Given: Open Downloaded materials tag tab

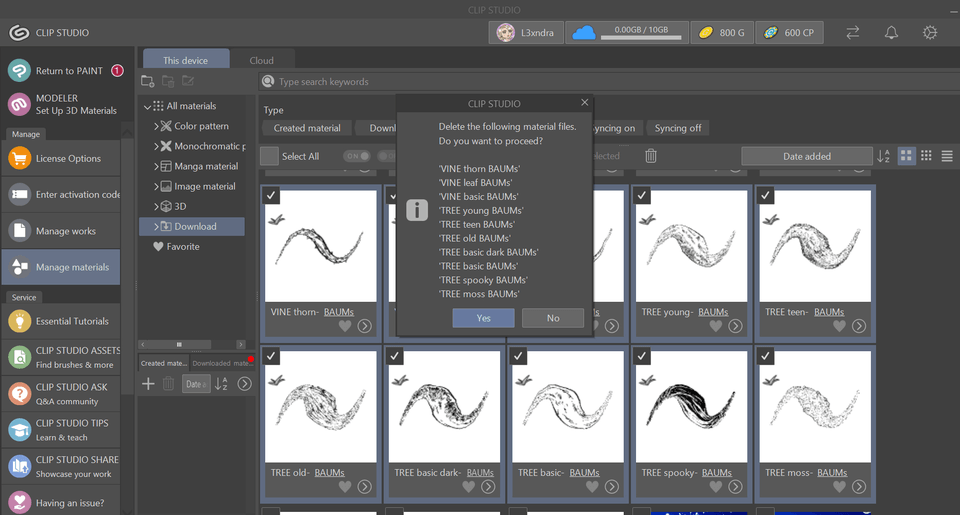Looking at the screenshot, I should (222, 363).
